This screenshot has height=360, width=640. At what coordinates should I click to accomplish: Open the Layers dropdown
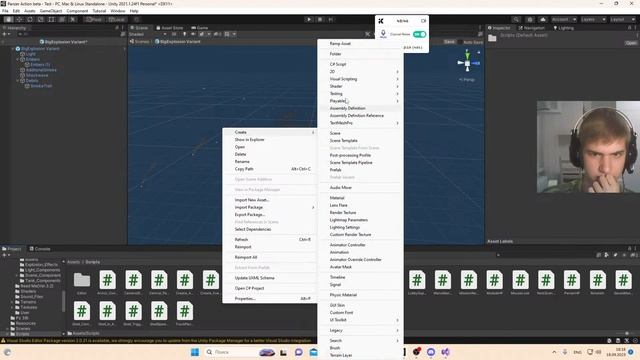point(592,19)
